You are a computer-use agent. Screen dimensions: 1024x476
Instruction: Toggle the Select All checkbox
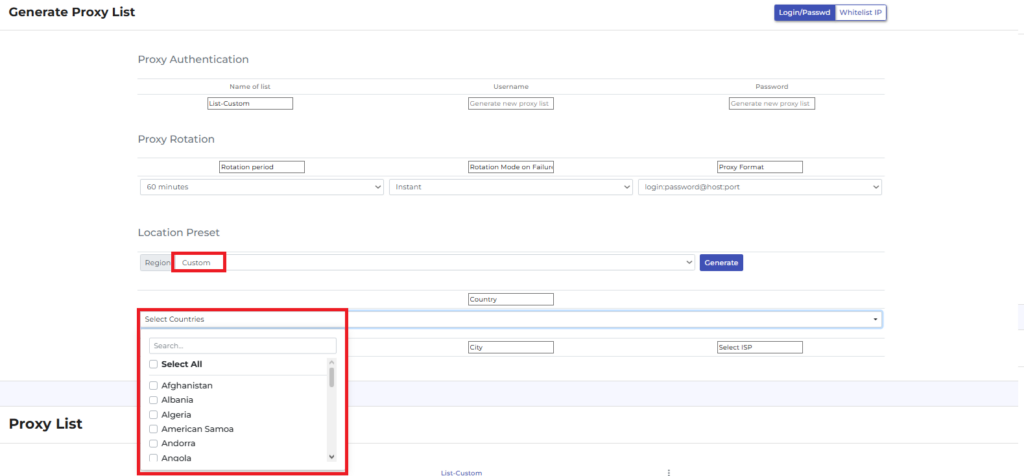click(x=153, y=364)
